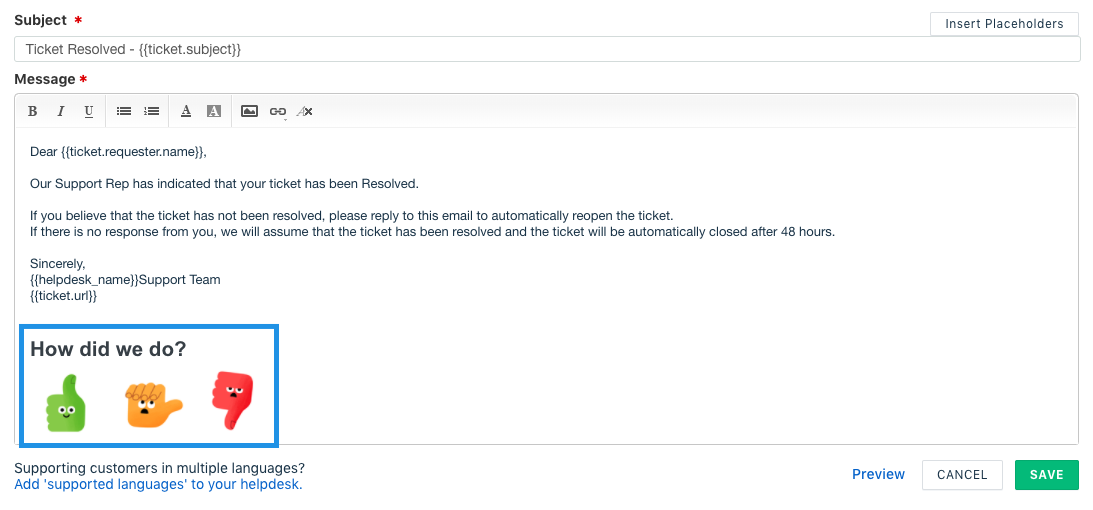Select the orange neutral hand rating
Viewport: 1093px width, 510px height.
pyautogui.click(x=153, y=404)
